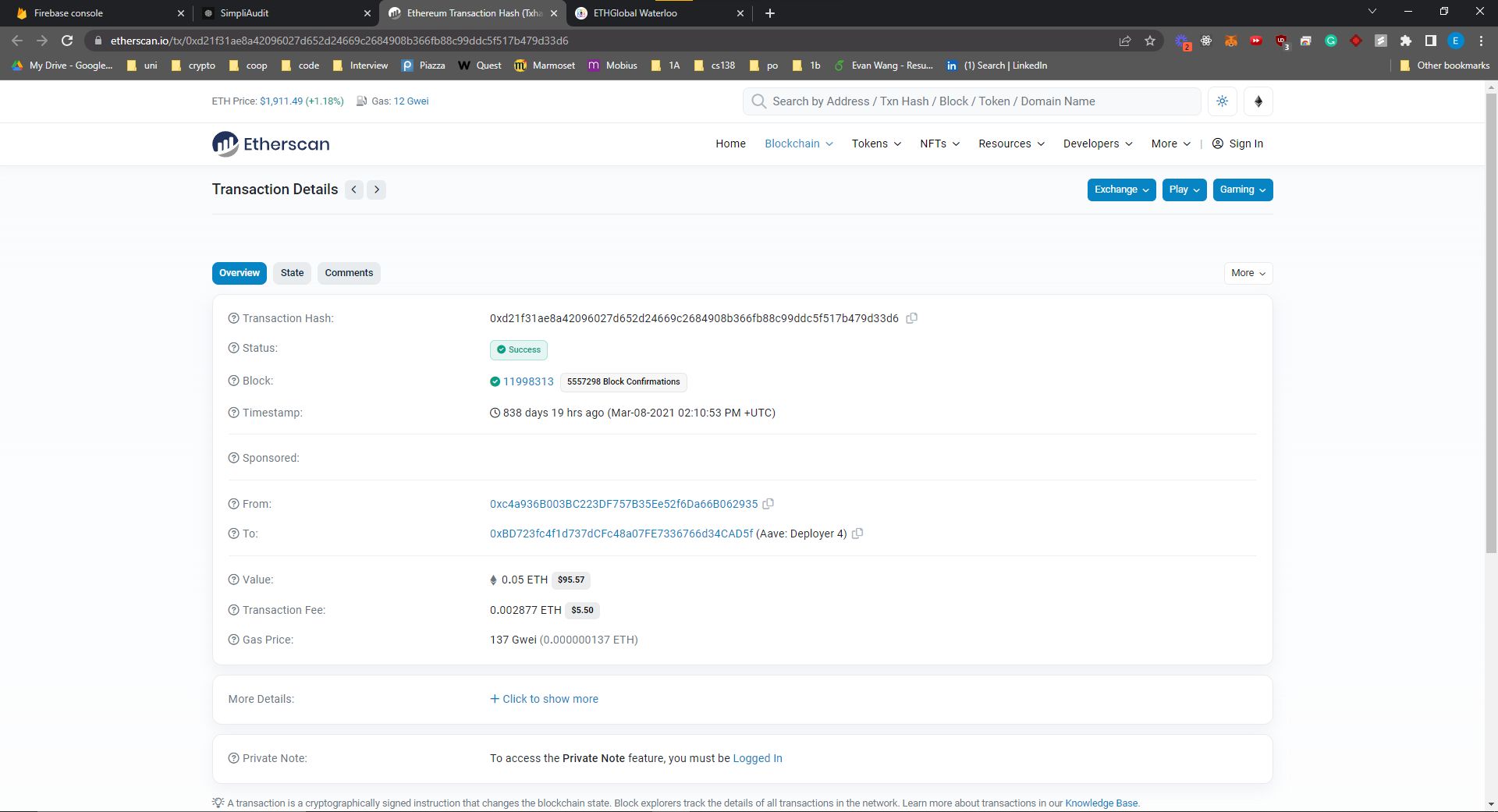Go to Home in the navbar
This screenshot has width=1498, height=812.
pyautogui.click(x=730, y=144)
